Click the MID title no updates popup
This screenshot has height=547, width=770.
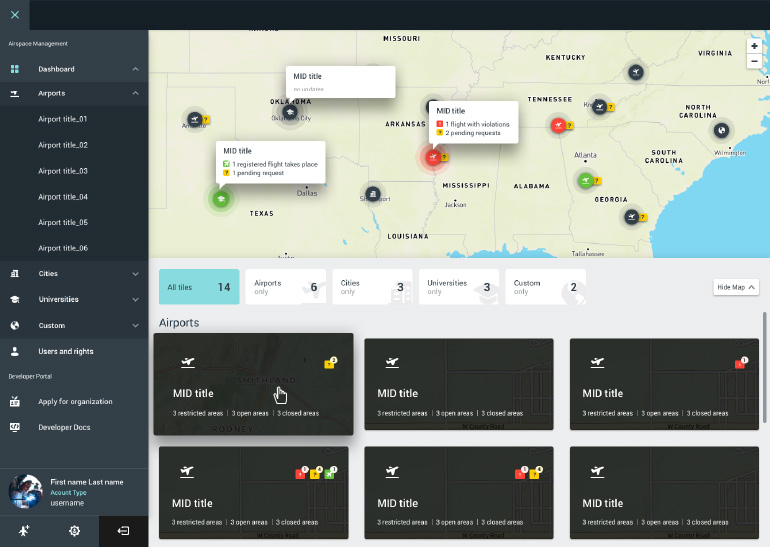pyautogui.click(x=340, y=82)
